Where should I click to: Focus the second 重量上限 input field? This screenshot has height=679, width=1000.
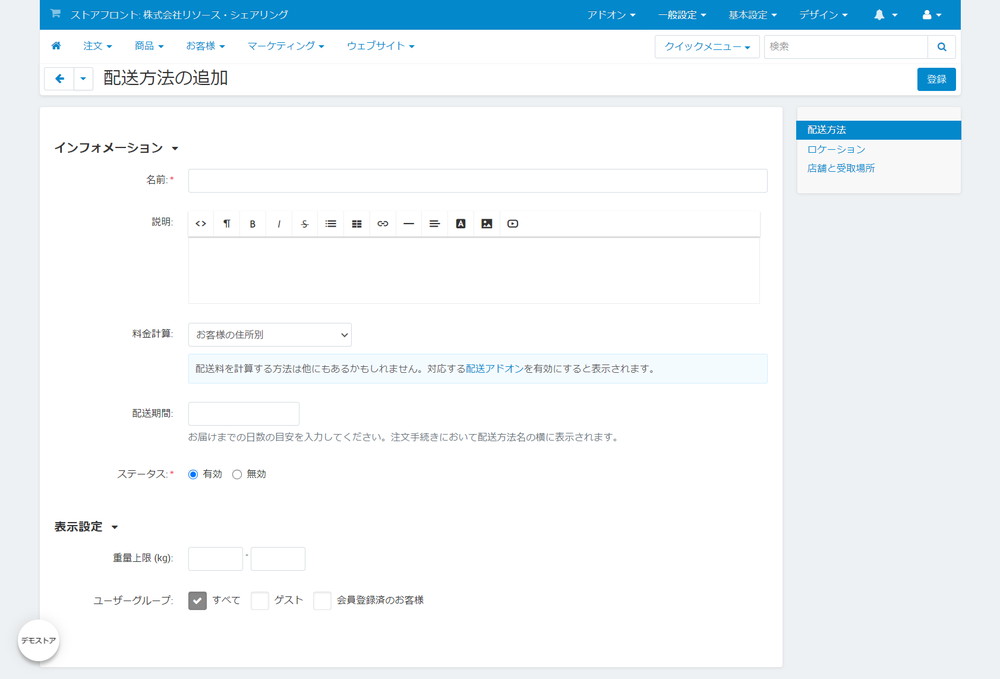coord(278,559)
